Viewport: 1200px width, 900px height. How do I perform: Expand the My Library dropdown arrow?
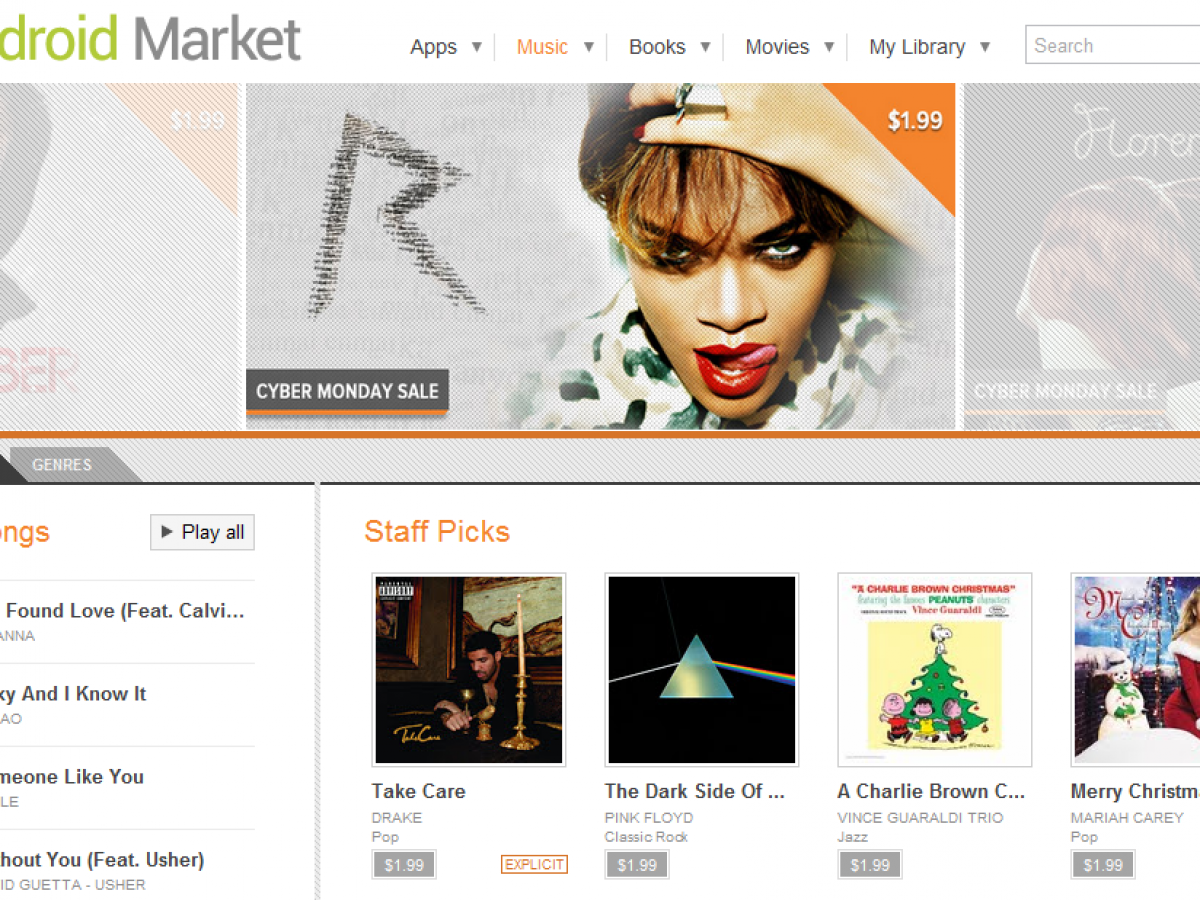(985, 47)
